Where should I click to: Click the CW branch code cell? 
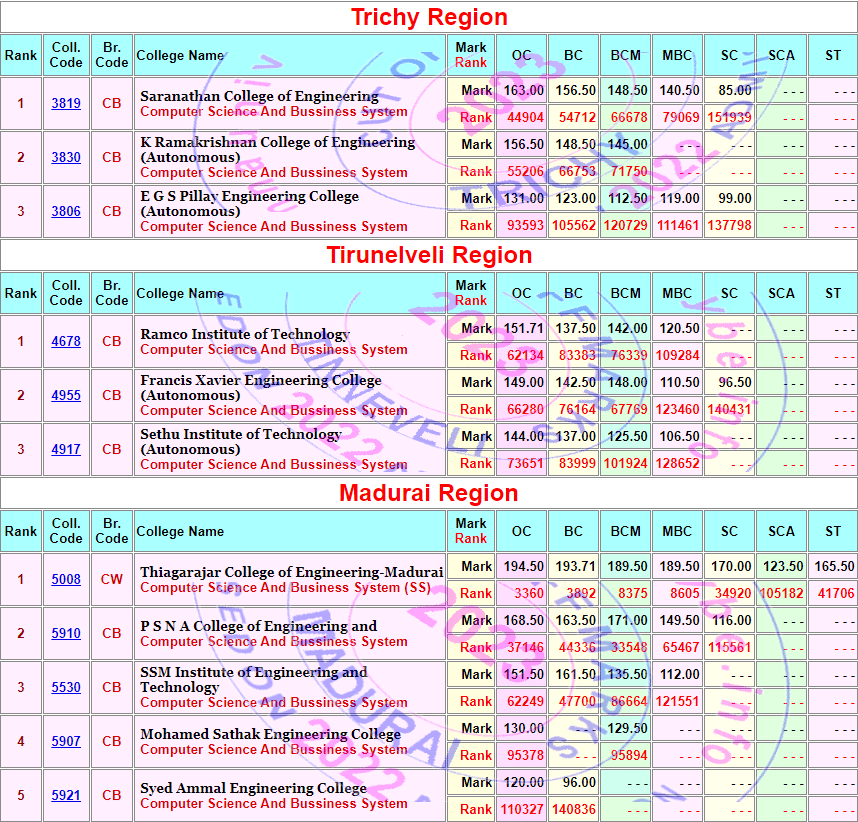pyautogui.click(x=112, y=579)
